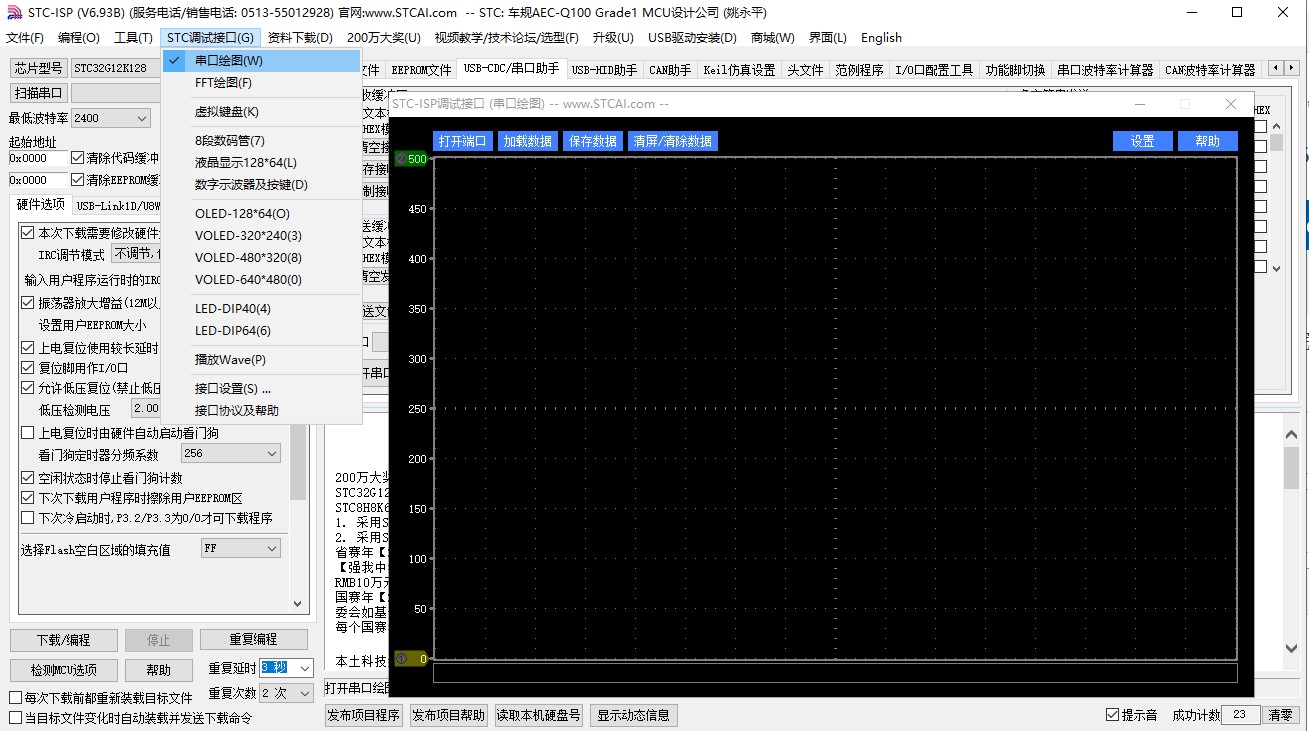Open the IRC调节模式 dropdown

pos(135,254)
